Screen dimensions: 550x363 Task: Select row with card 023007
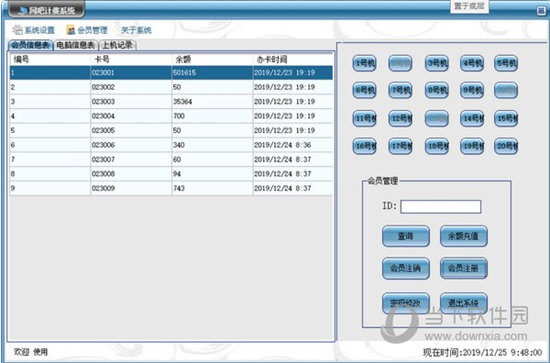coord(171,159)
